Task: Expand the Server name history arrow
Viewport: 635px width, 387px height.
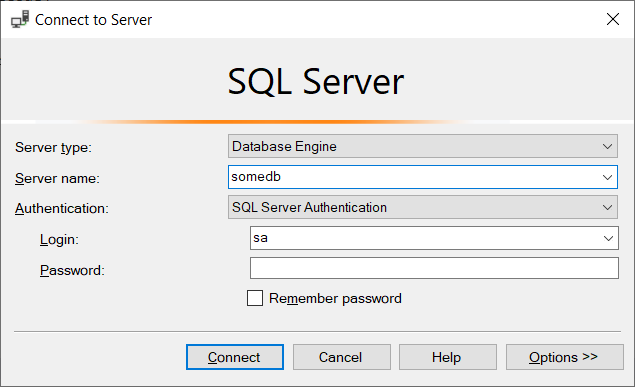Action: [607, 177]
